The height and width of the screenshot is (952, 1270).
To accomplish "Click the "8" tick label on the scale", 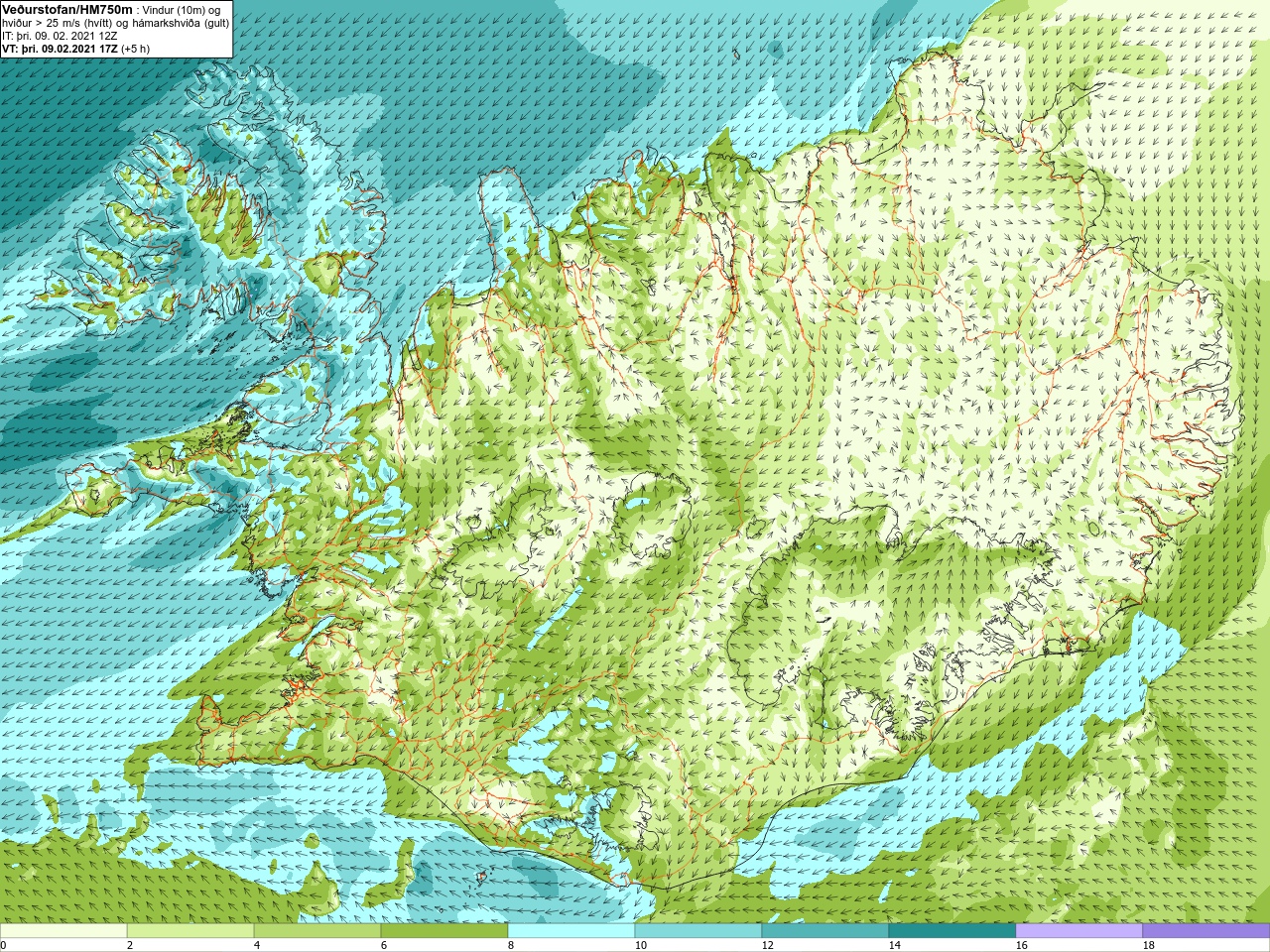I will pyautogui.click(x=511, y=945).
